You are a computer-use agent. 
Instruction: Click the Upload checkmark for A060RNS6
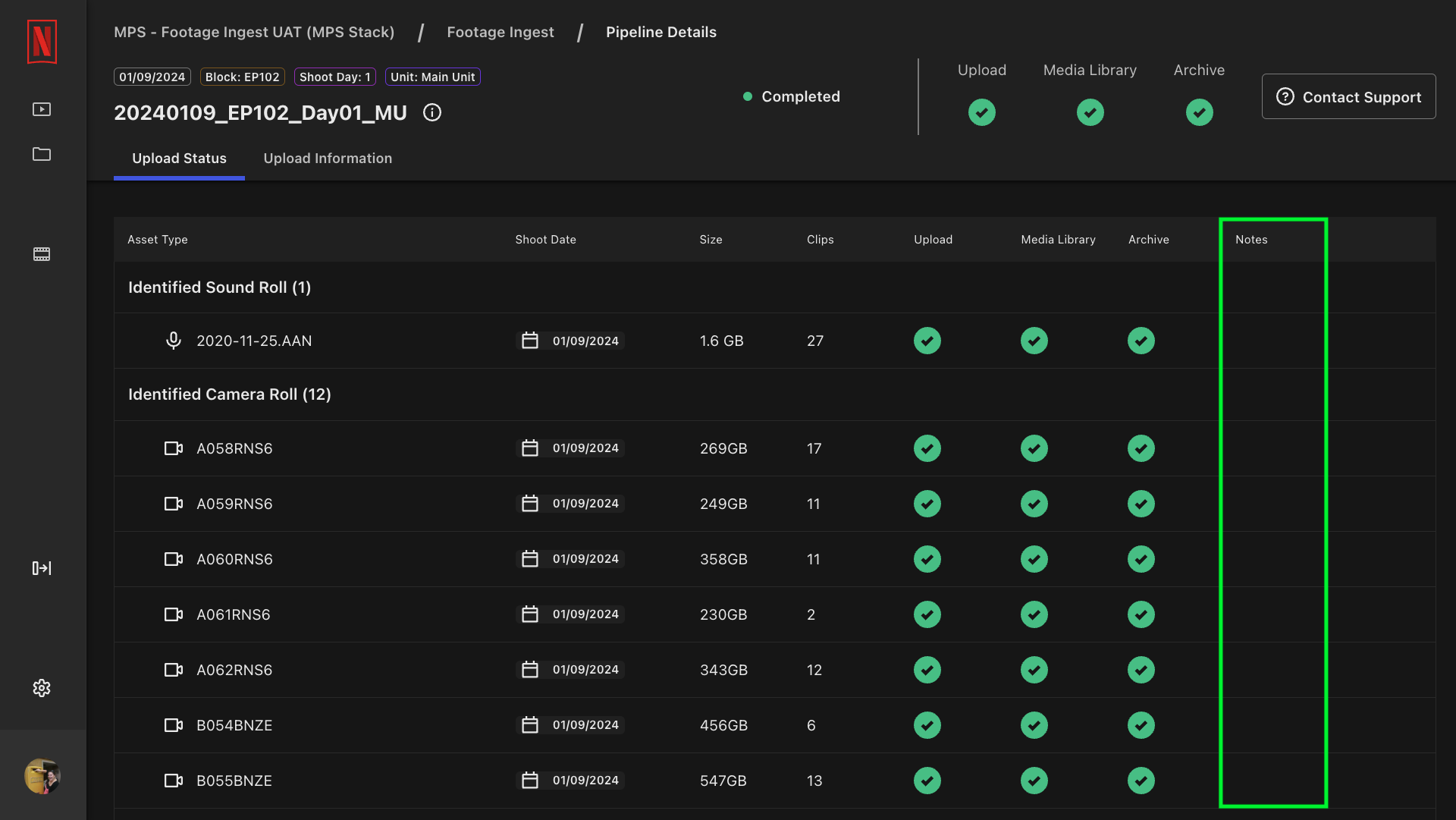927,559
